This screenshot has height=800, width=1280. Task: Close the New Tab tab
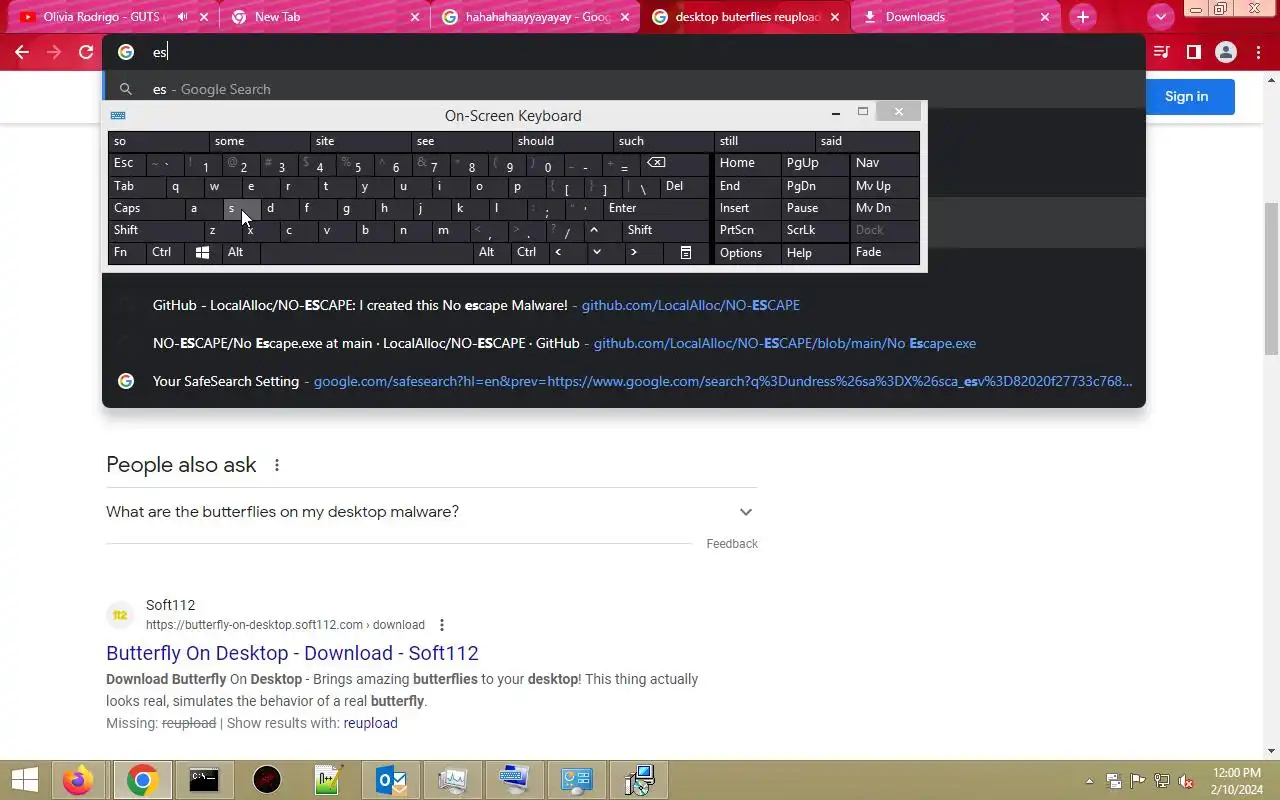pyautogui.click(x=415, y=17)
